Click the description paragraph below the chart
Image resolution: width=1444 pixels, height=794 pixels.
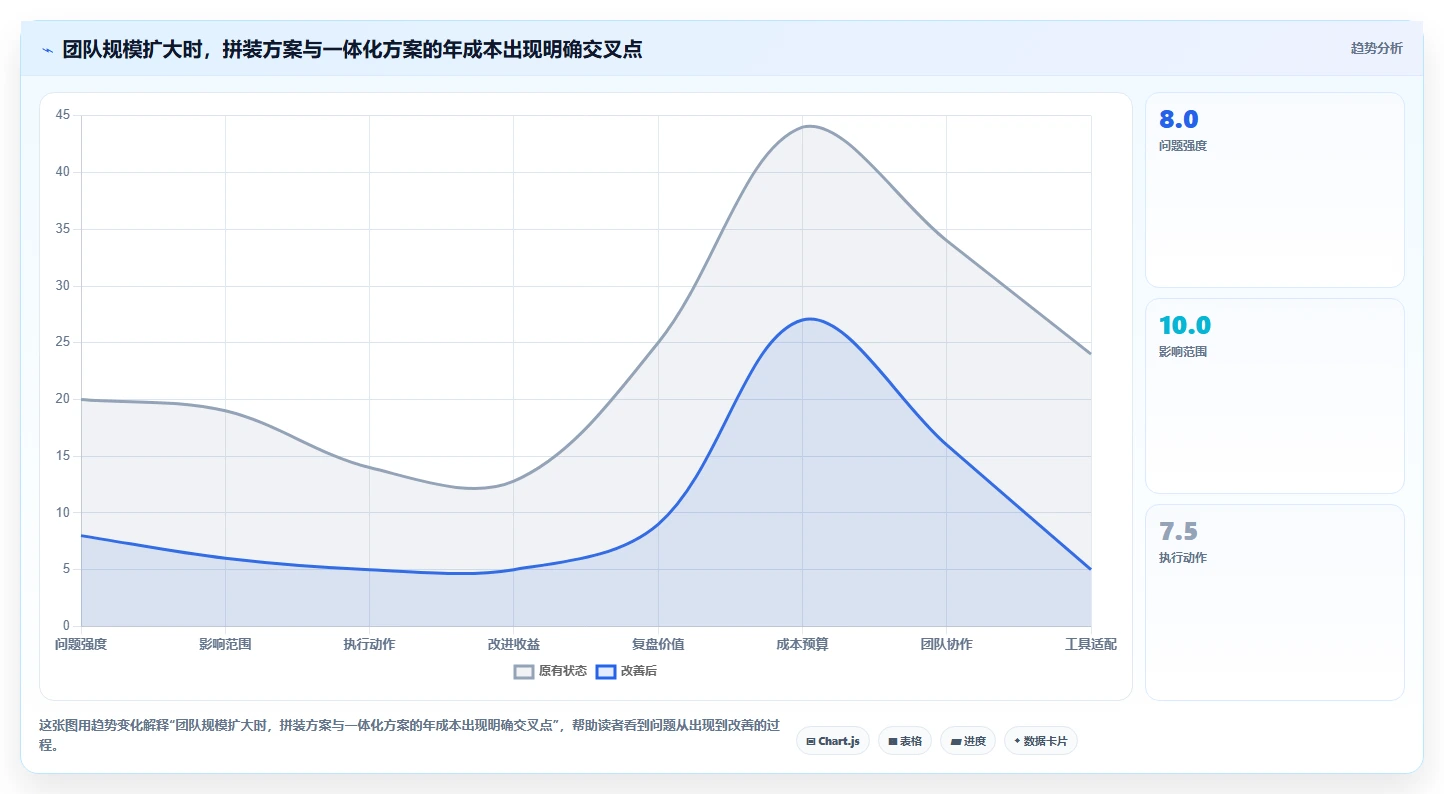tap(409, 735)
